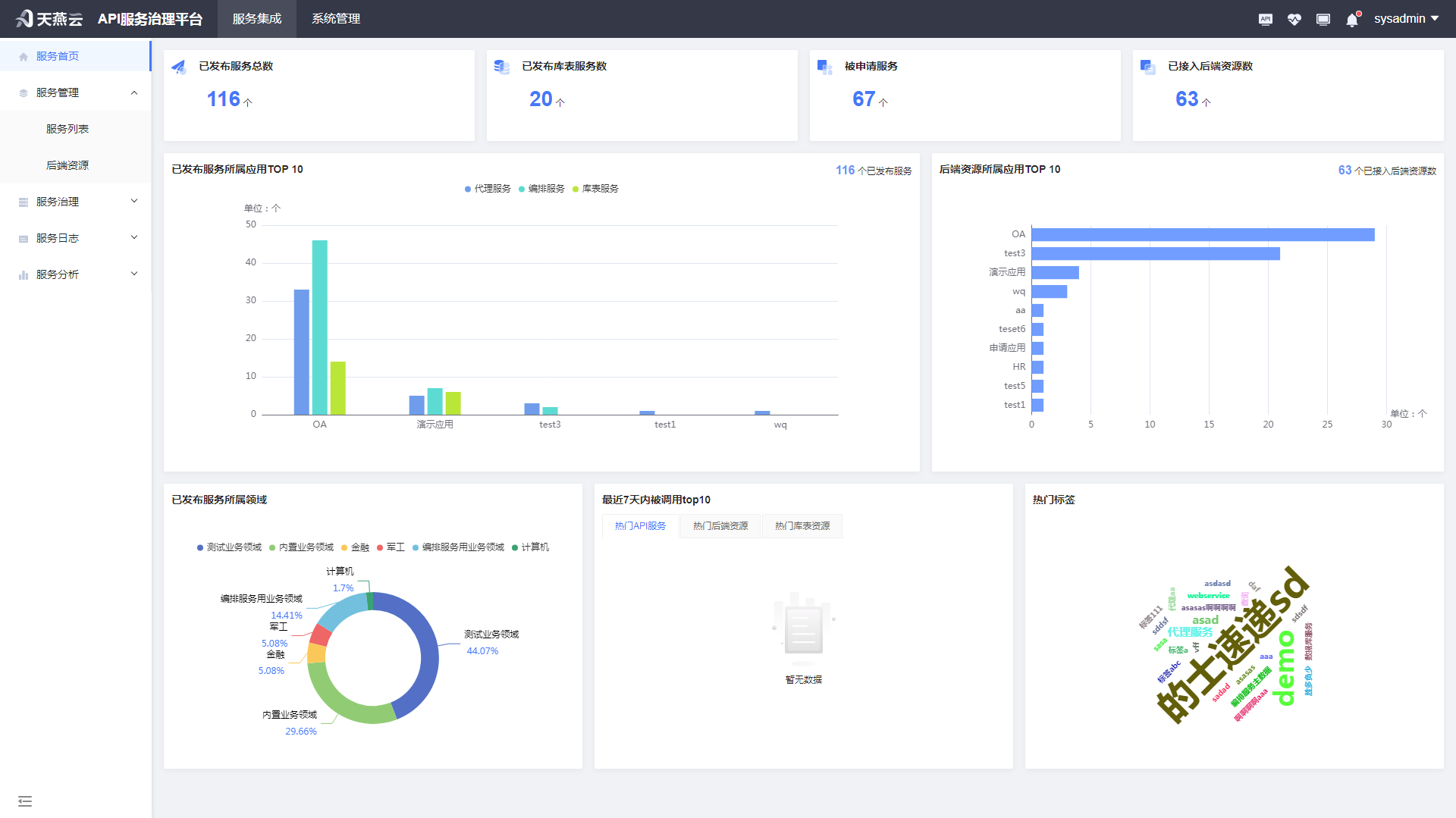
Task: Switch to the 热门后端资源 tab
Action: (x=719, y=525)
